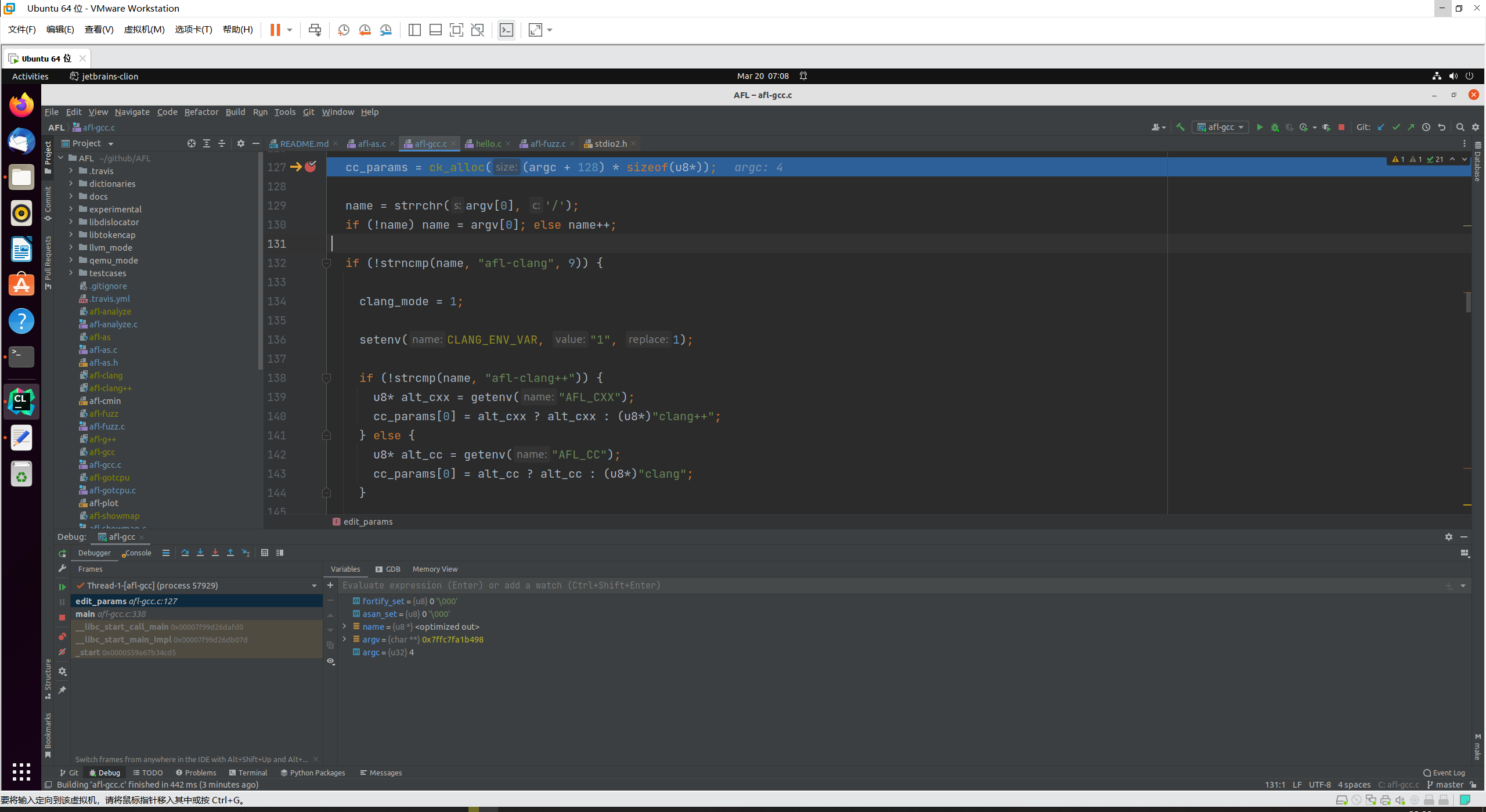Image resolution: width=1486 pixels, height=812 pixels.
Task: Expand the argv variable node
Action: coord(344,639)
